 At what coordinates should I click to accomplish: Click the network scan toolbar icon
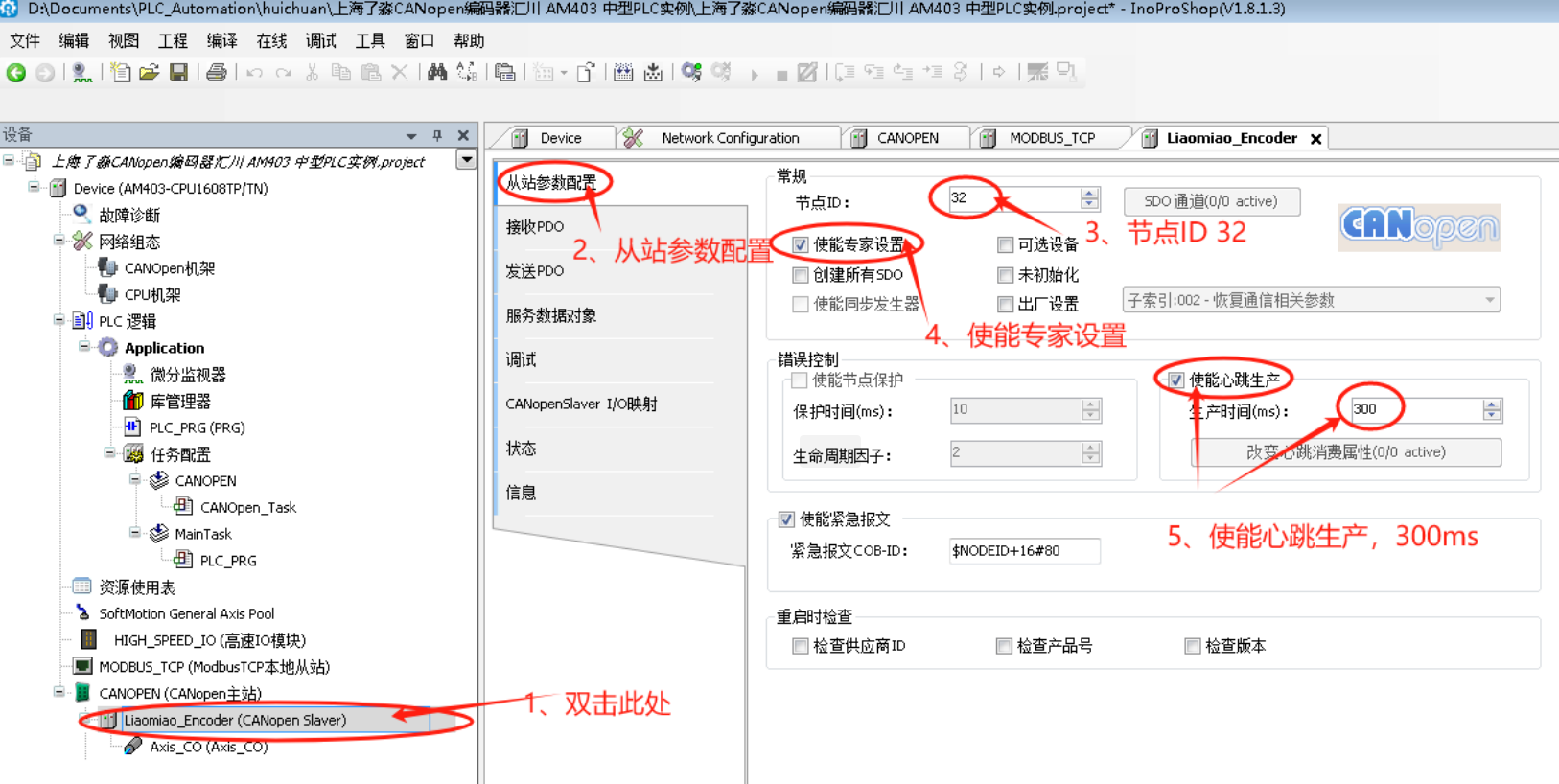(82, 73)
